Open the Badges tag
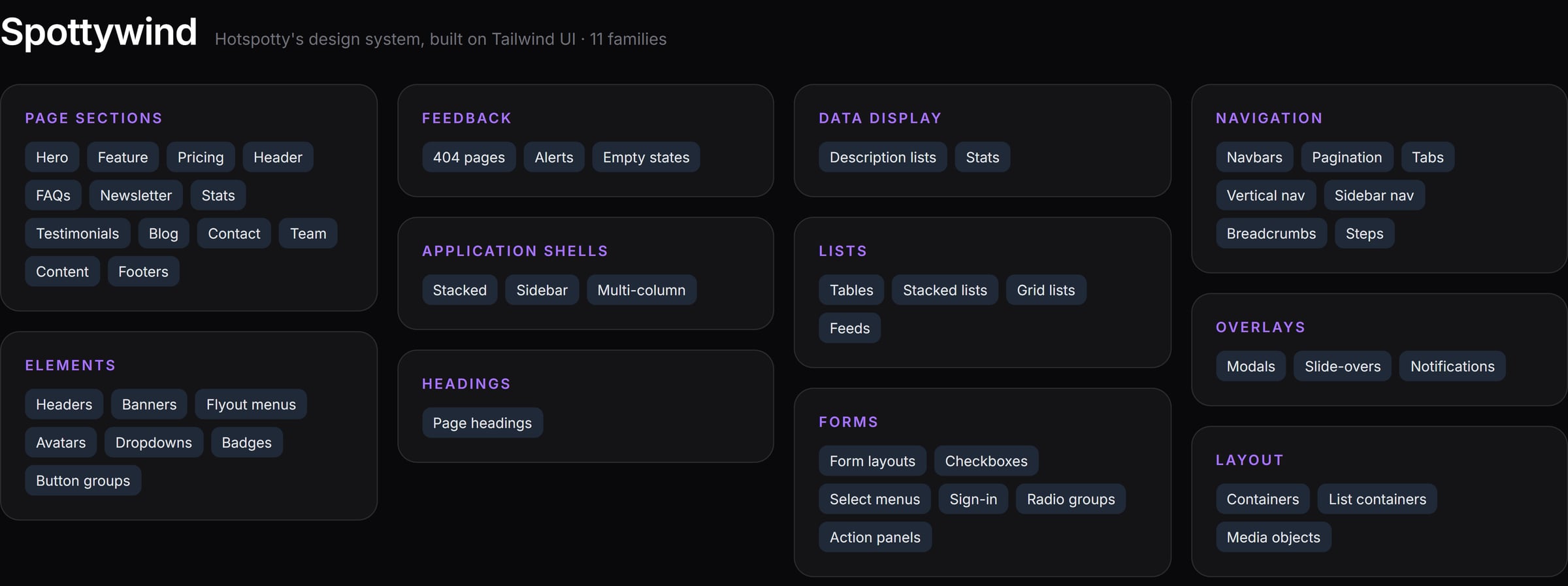This screenshot has height=586, width=1568. click(246, 442)
